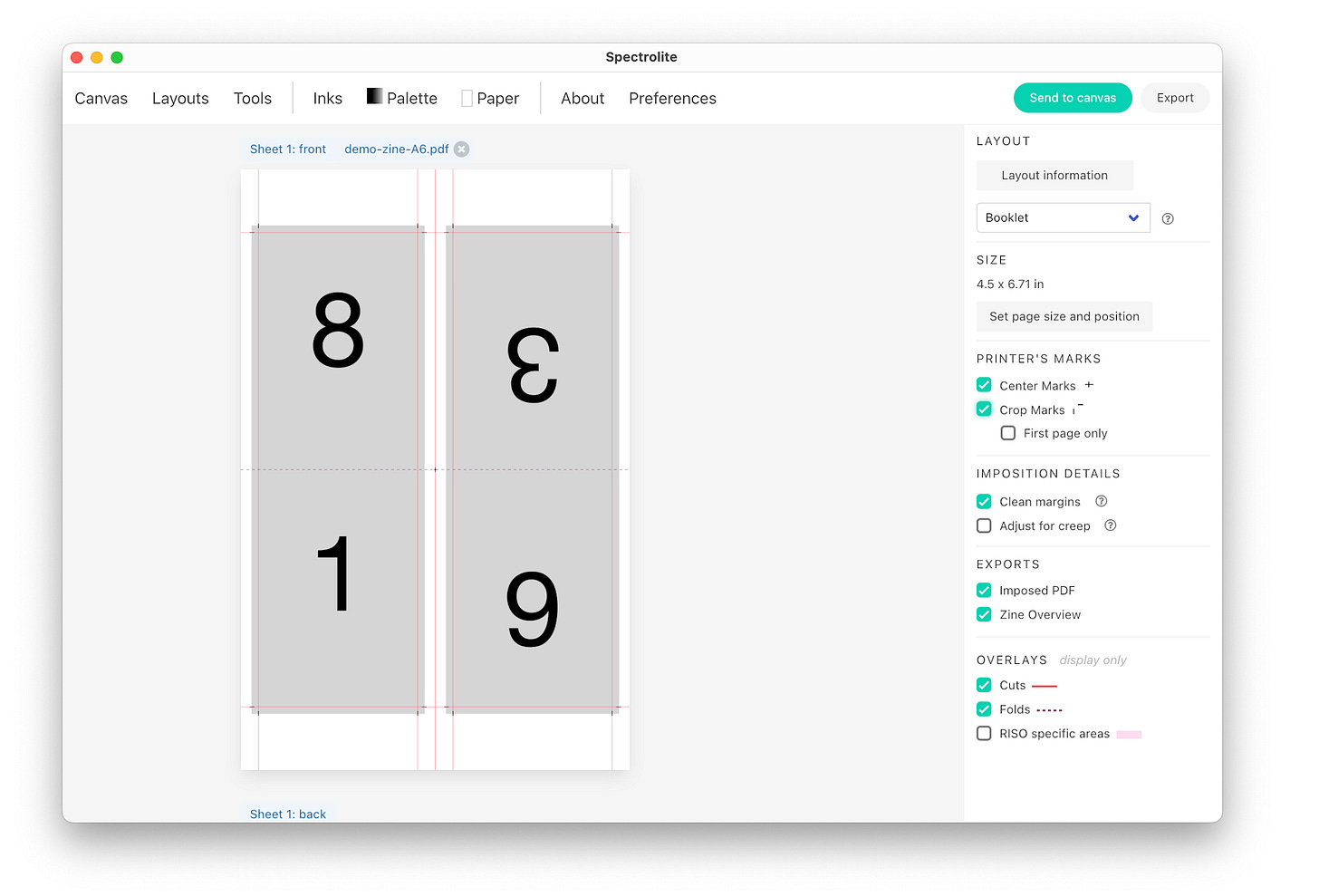1319x896 pixels.
Task: Open the Booklet layout dropdown
Action: 1063,217
